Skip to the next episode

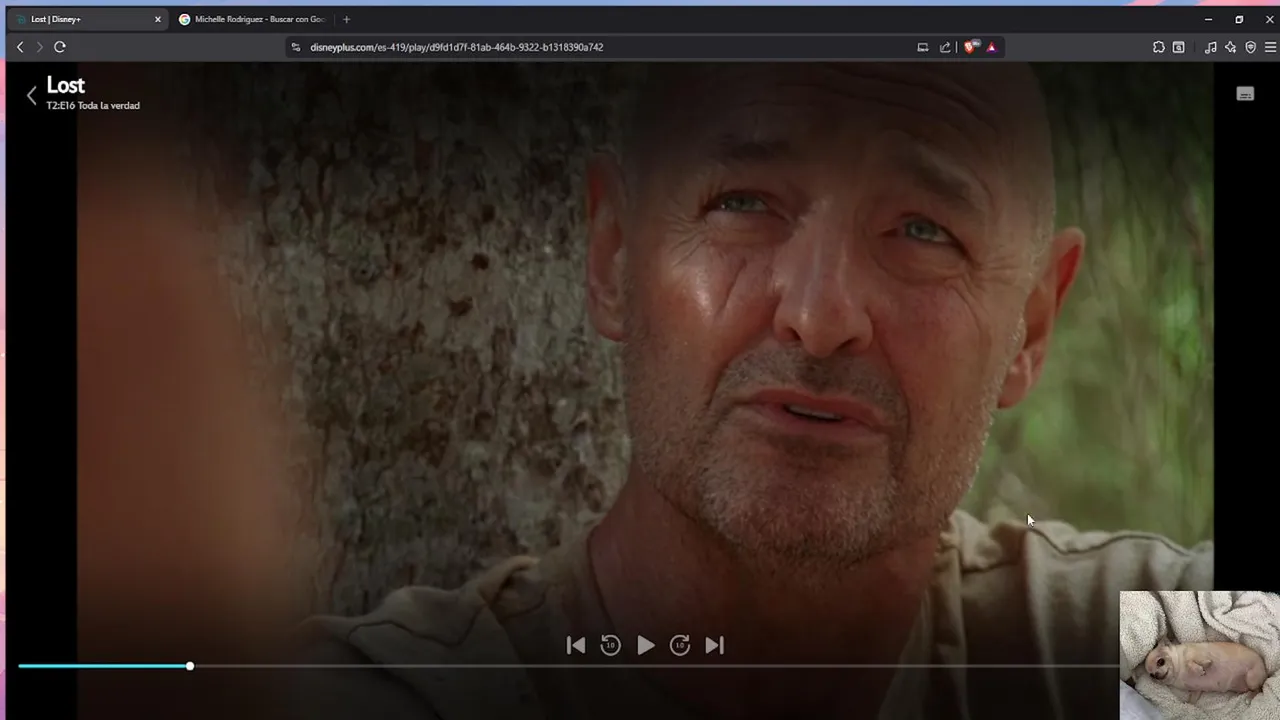[x=714, y=646]
